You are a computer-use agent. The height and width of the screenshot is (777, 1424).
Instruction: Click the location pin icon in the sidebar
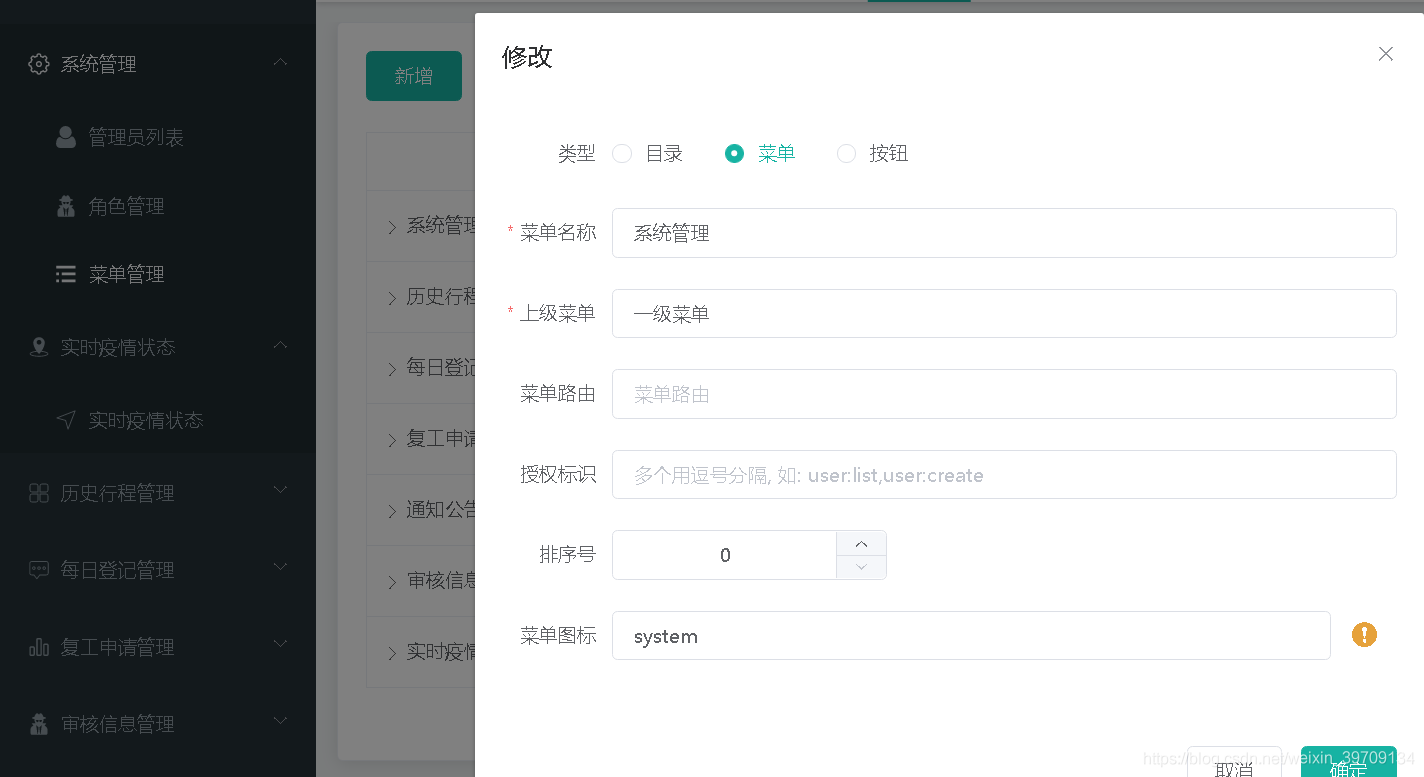point(39,347)
